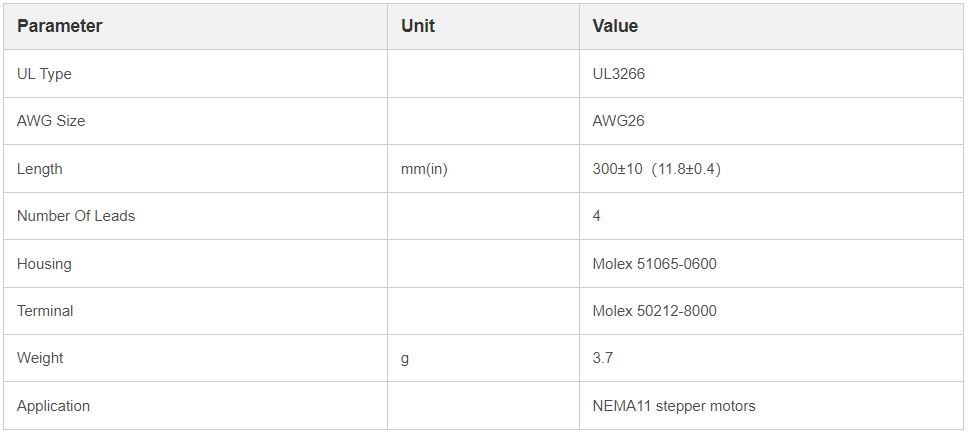Image resolution: width=971 pixels, height=432 pixels.
Task: Click the Molex 50212-8000 value
Action: click(654, 311)
